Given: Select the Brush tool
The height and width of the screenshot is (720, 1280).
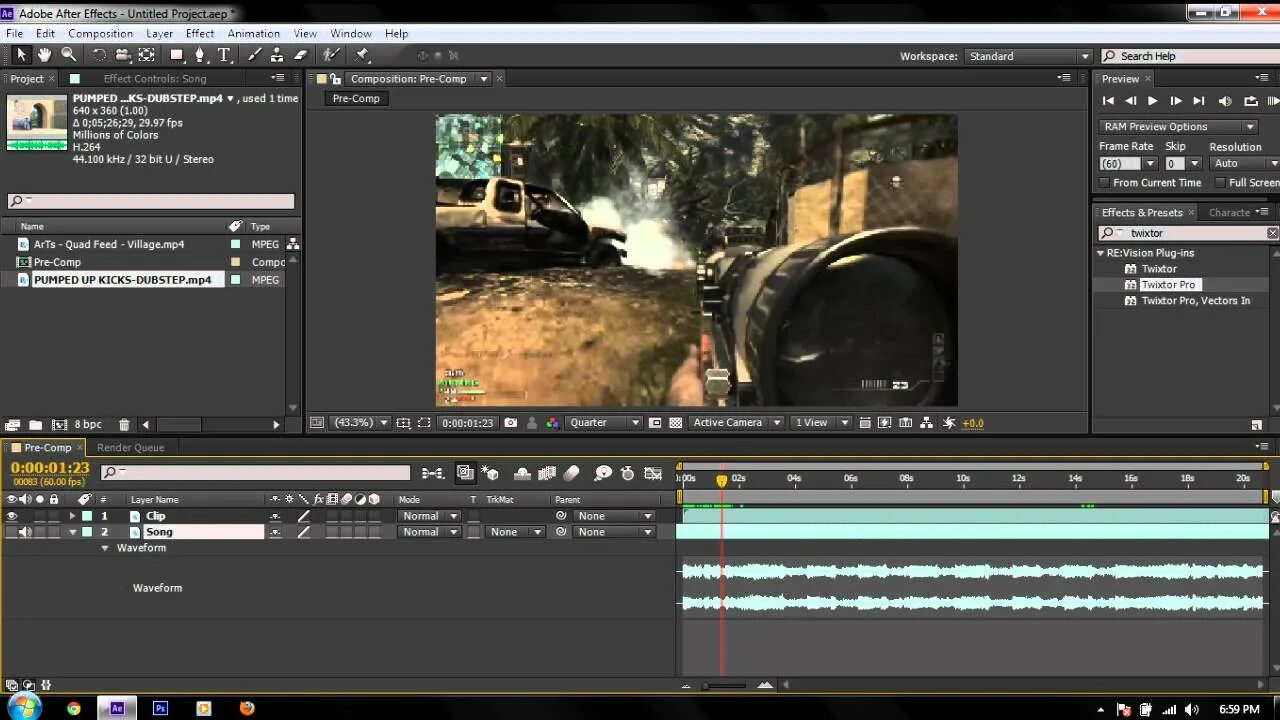Looking at the screenshot, I should (255, 56).
